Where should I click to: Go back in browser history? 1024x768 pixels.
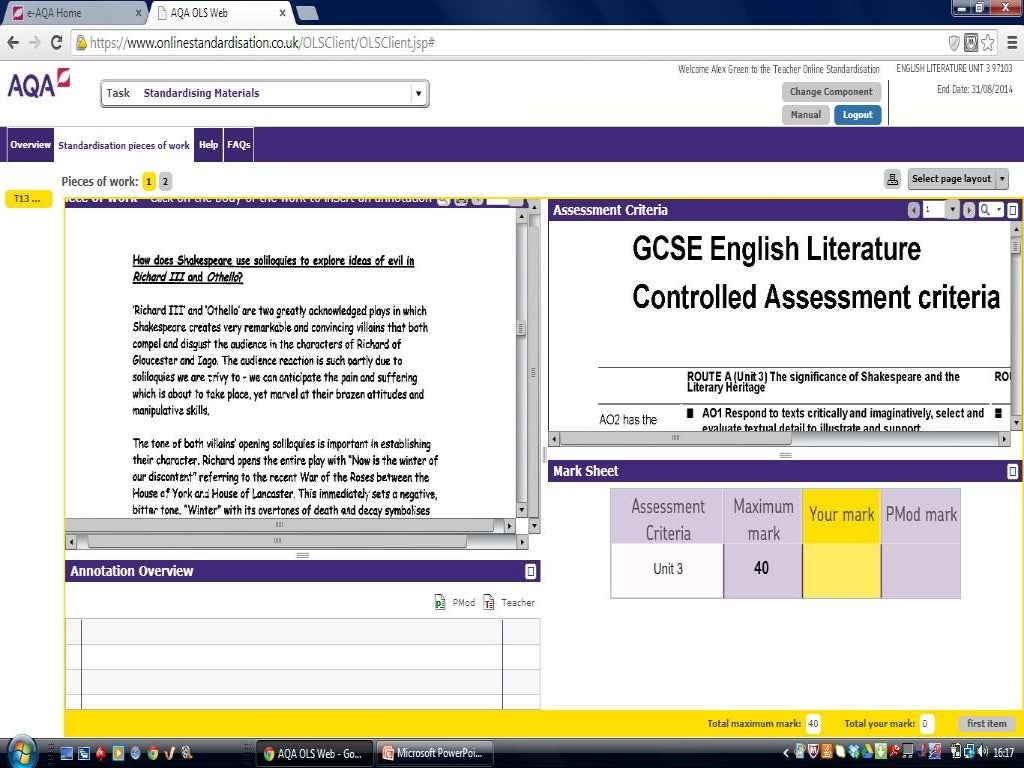tap(13, 43)
